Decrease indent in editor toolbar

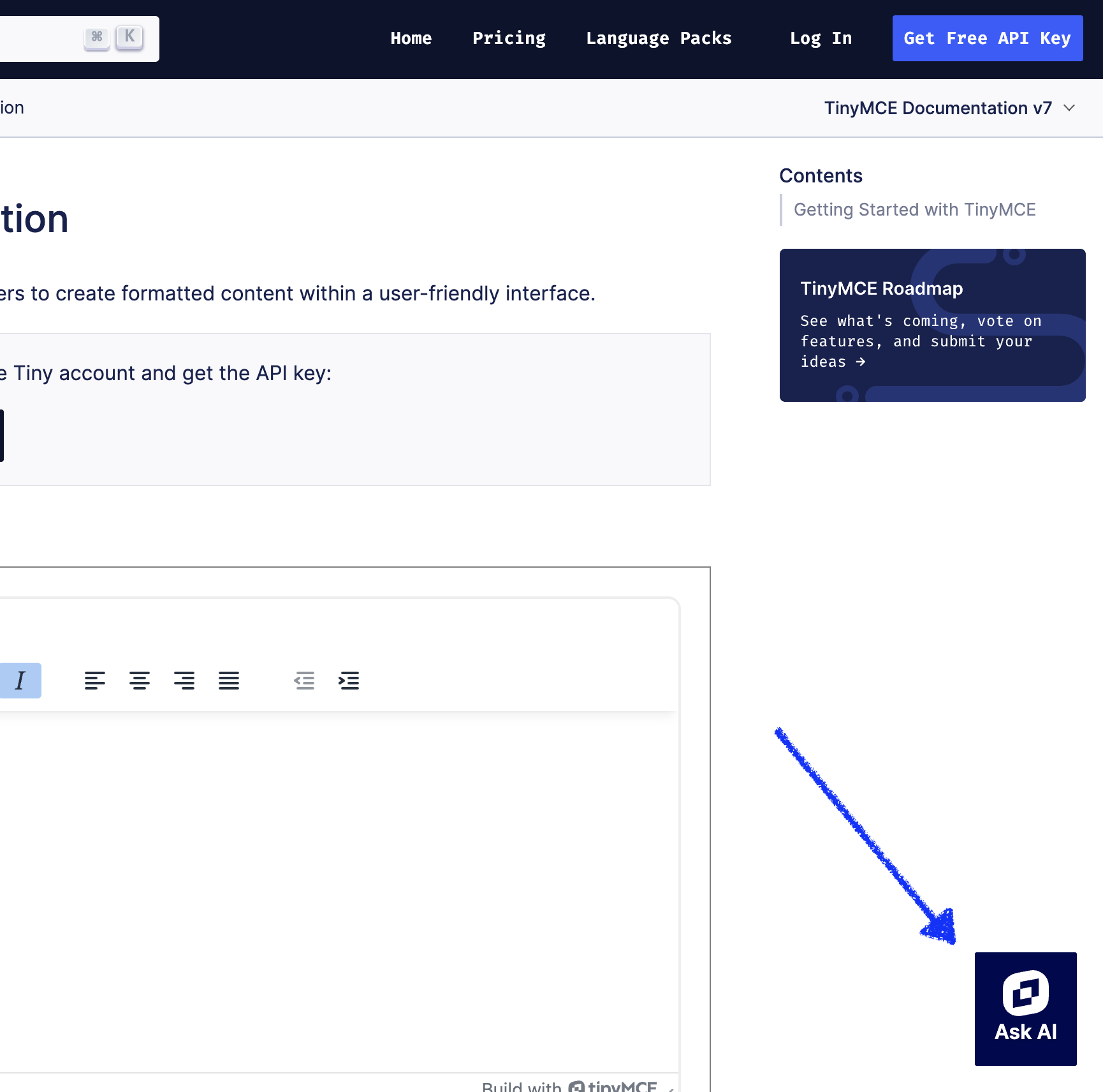tap(304, 681)
